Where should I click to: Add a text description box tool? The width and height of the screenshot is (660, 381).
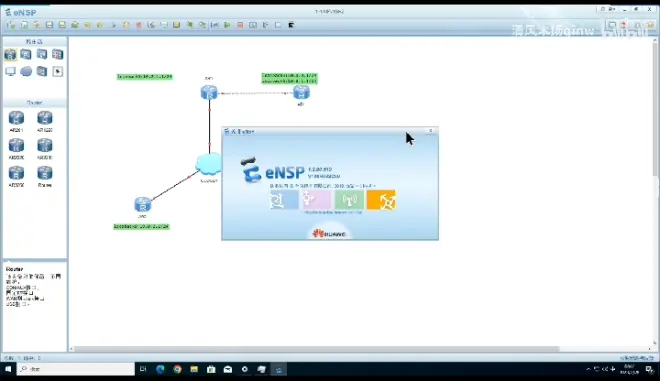click(x=164, y=25)
